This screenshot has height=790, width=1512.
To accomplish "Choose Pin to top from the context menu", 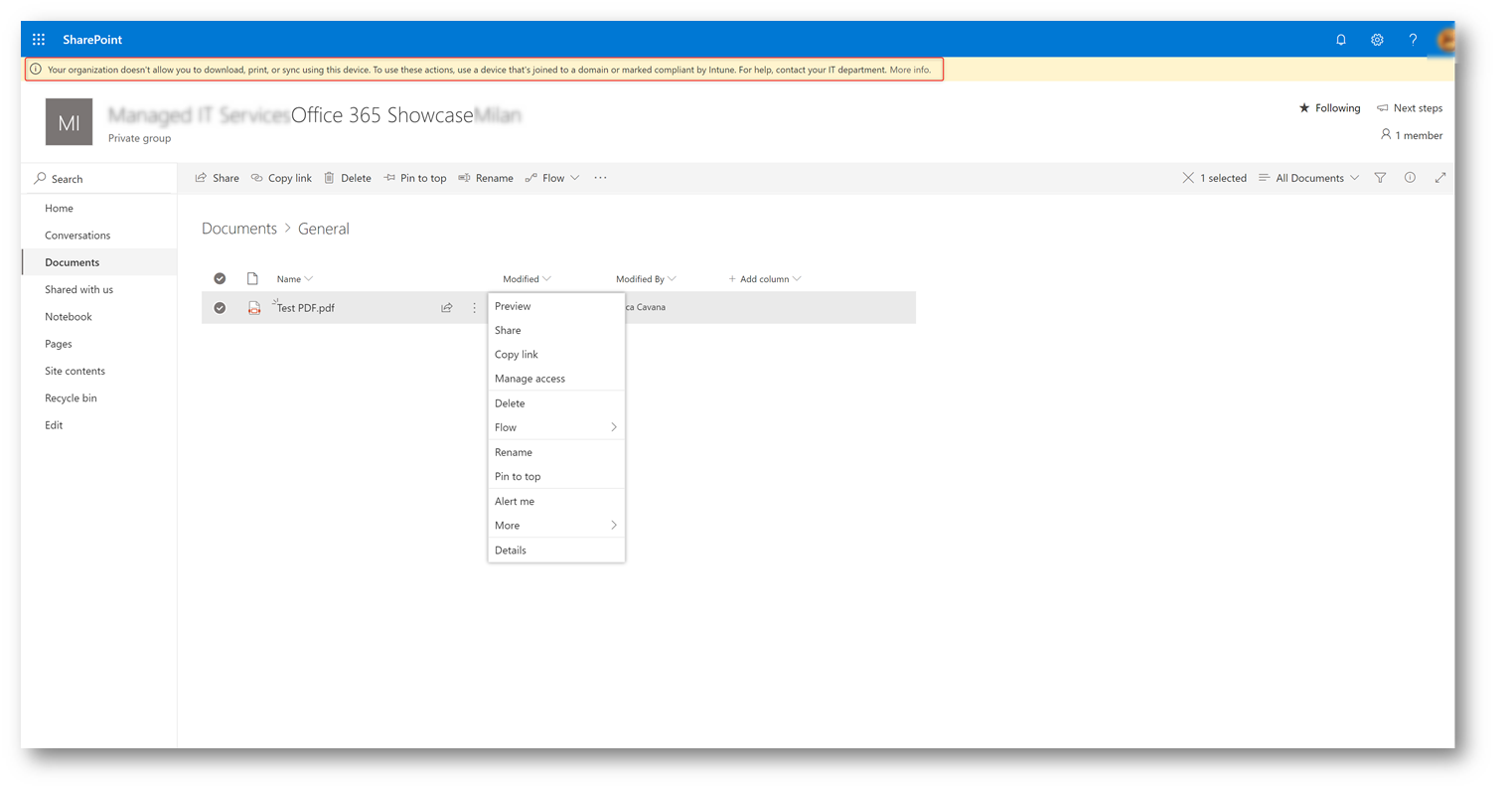I will tap(556, 477).
